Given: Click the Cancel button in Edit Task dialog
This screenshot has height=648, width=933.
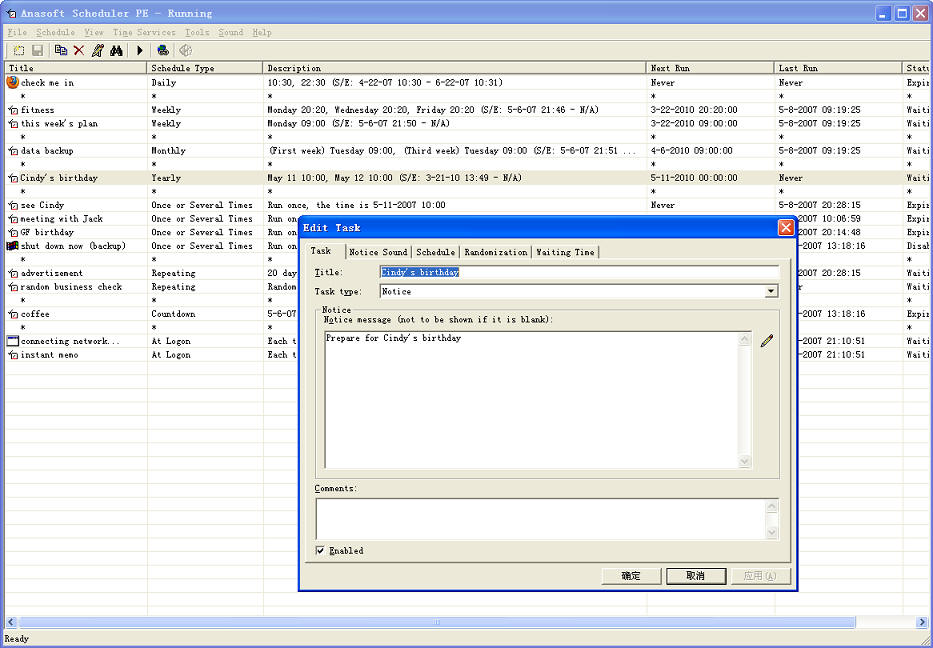Looking at the screenshot, I should coord(696,575).
